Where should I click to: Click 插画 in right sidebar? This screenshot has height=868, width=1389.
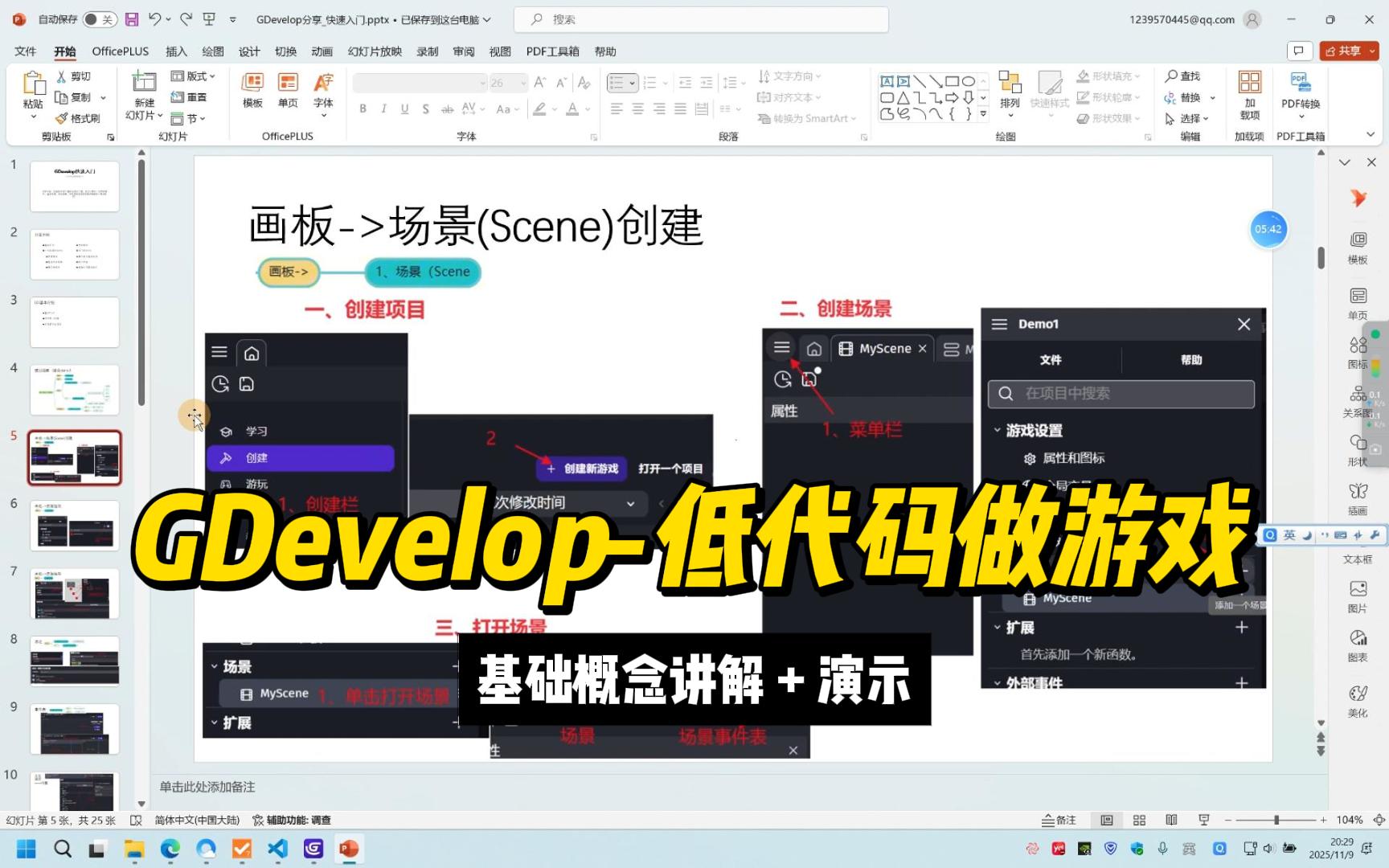click(1358, 498)
